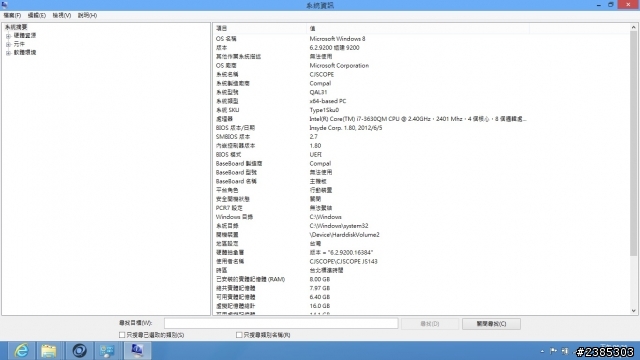
Task: Select 系統摘要 in the tree
Action: 16,27
